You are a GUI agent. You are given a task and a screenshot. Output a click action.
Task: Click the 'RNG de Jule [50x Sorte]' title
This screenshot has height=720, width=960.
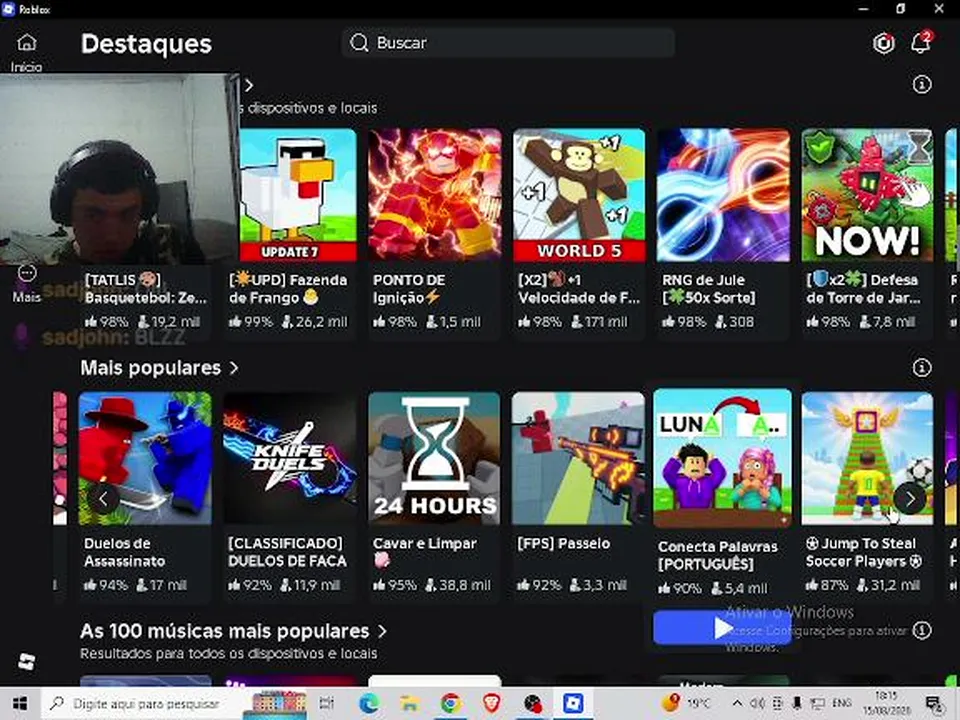(709, 289)
